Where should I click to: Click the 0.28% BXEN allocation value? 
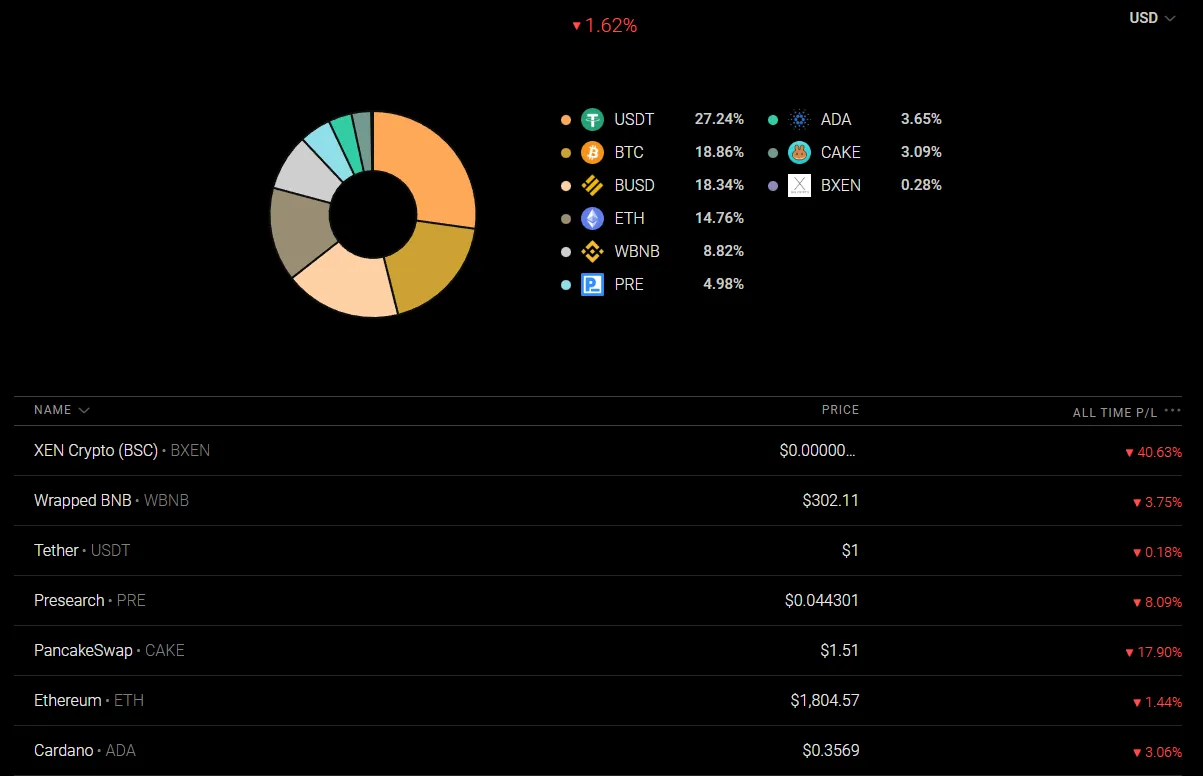click(921, 185)
